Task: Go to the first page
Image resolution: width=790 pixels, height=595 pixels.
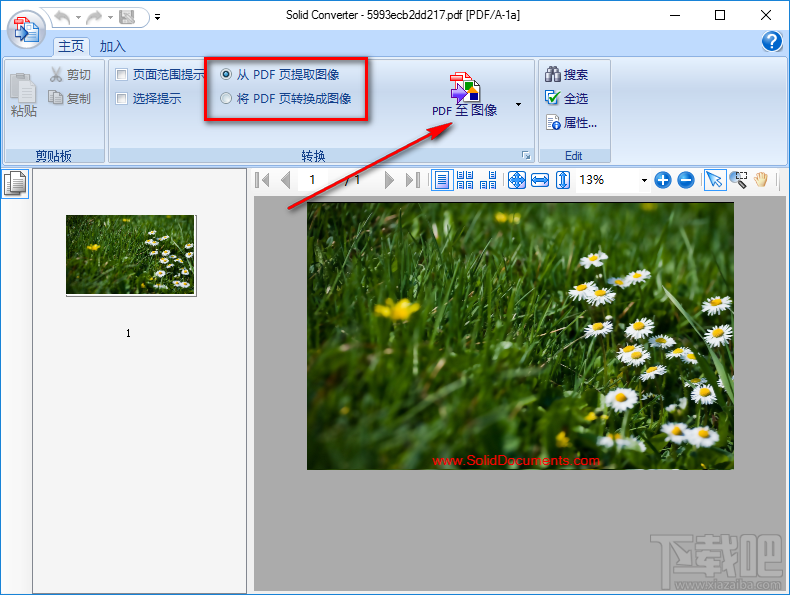Action: [x=262, y=180]
